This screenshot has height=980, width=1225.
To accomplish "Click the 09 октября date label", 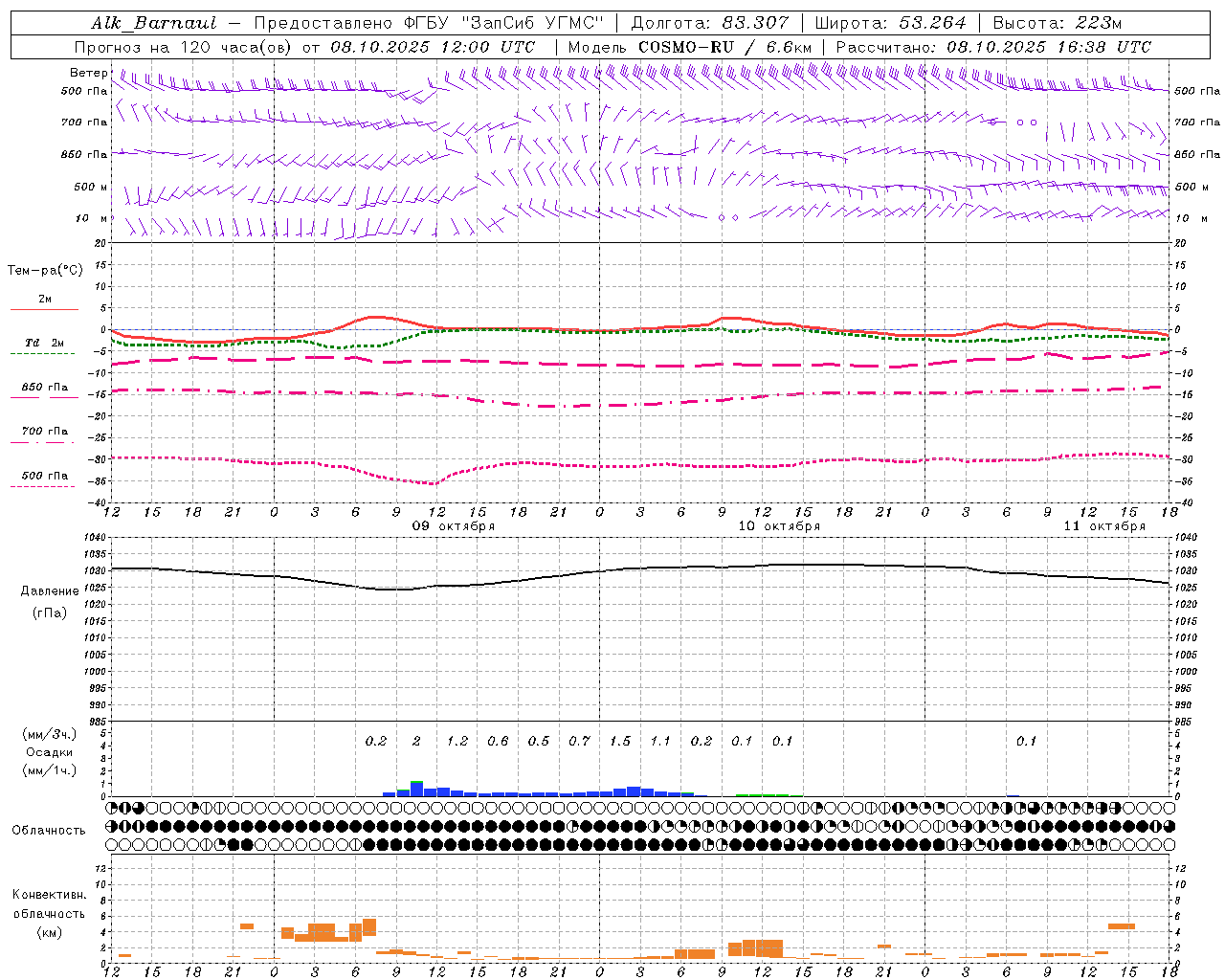I will point(454,526).
